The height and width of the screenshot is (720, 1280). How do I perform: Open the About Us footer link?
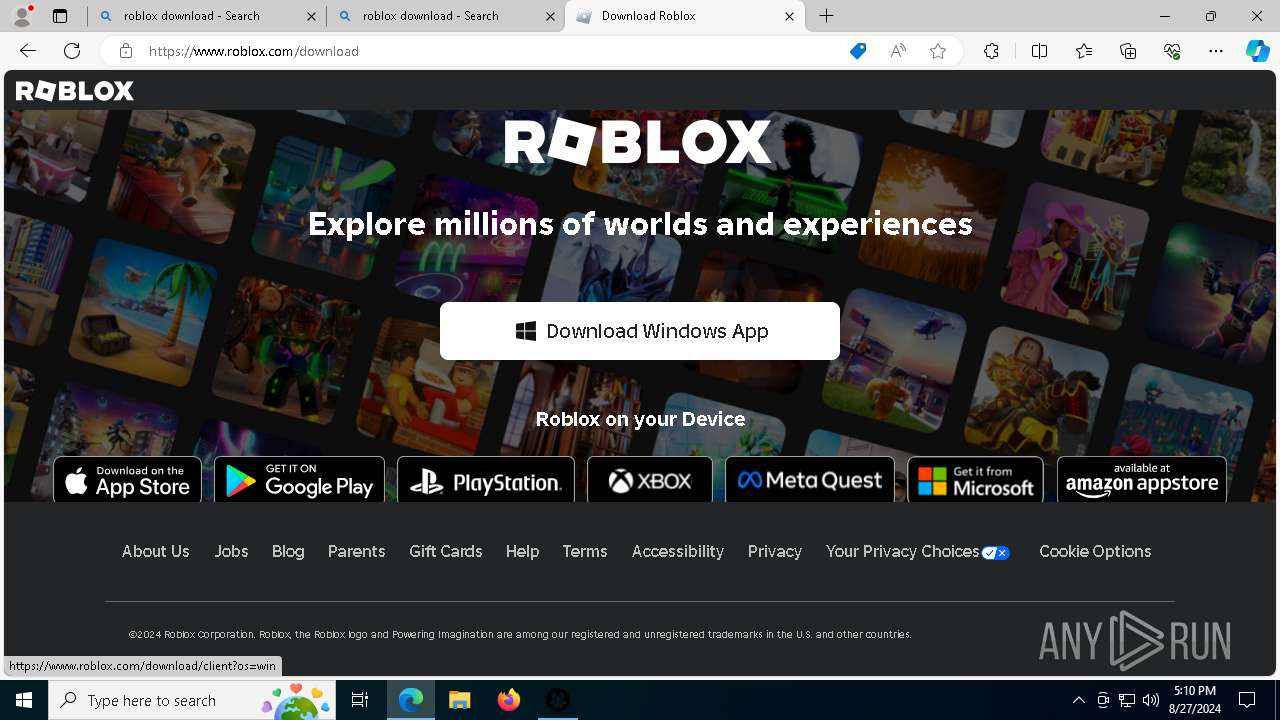pos(155,551)
